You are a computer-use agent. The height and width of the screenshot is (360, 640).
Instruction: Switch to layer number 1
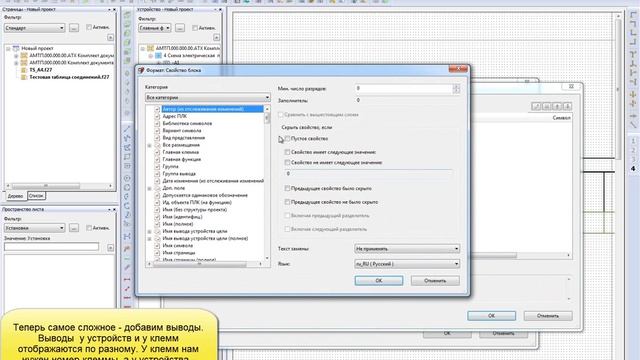633,141
